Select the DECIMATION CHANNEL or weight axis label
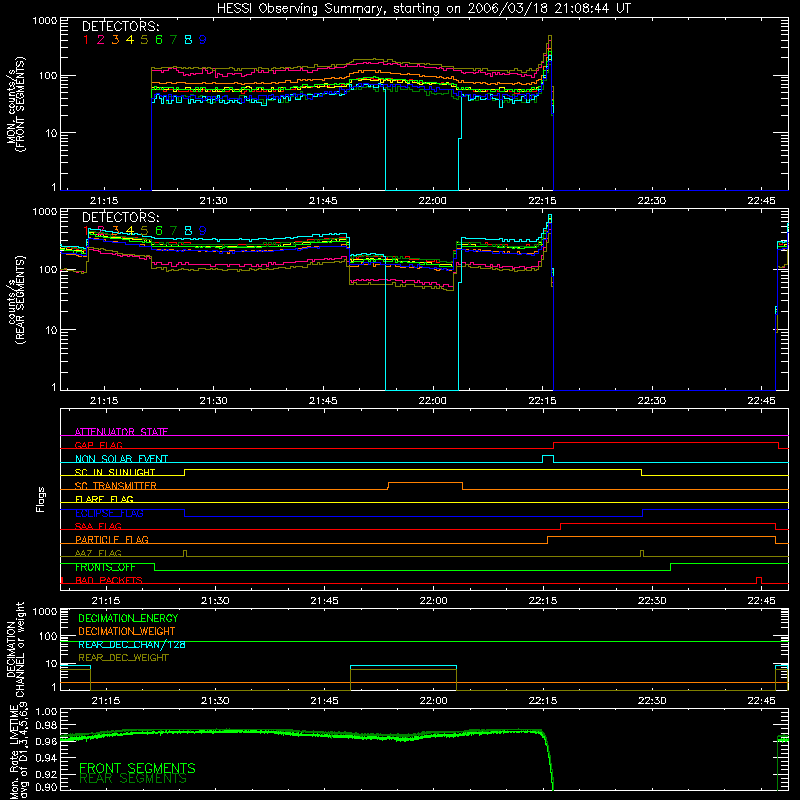 point(15,649)
